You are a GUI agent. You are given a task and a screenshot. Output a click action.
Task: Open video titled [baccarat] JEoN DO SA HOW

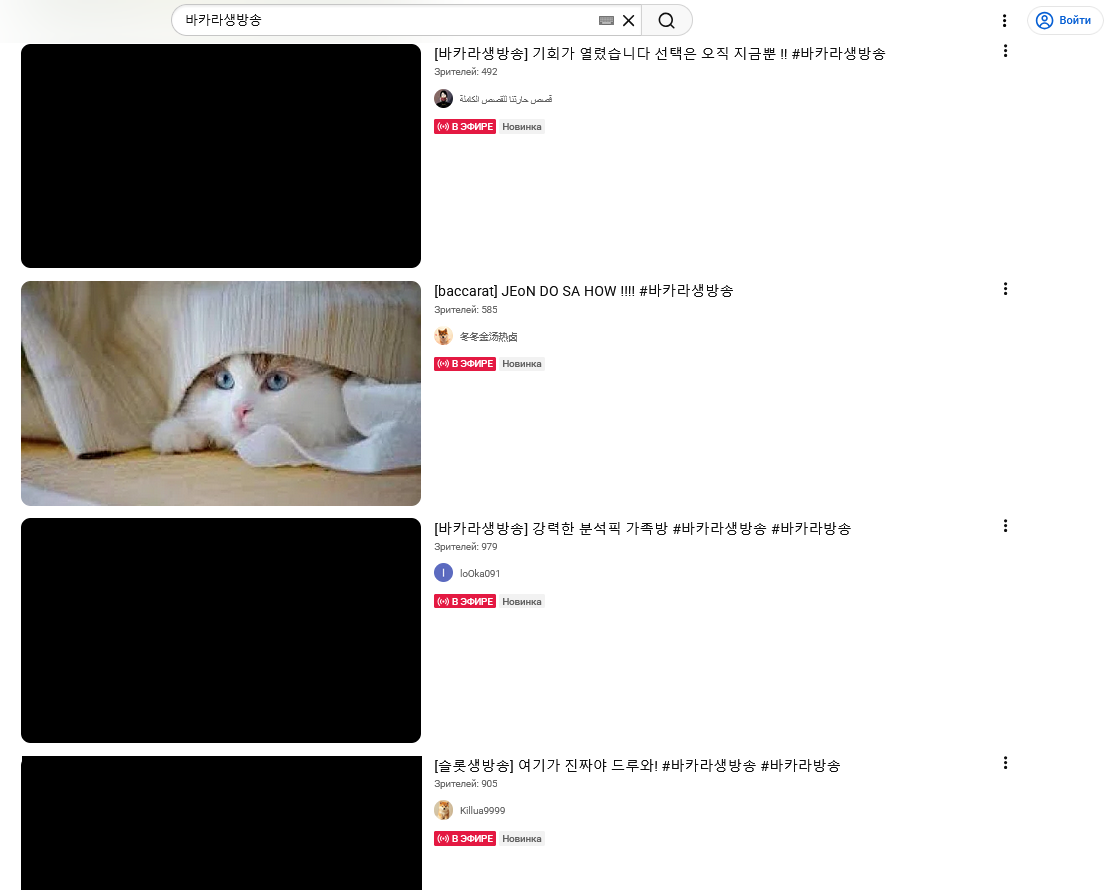coord(583,291)
